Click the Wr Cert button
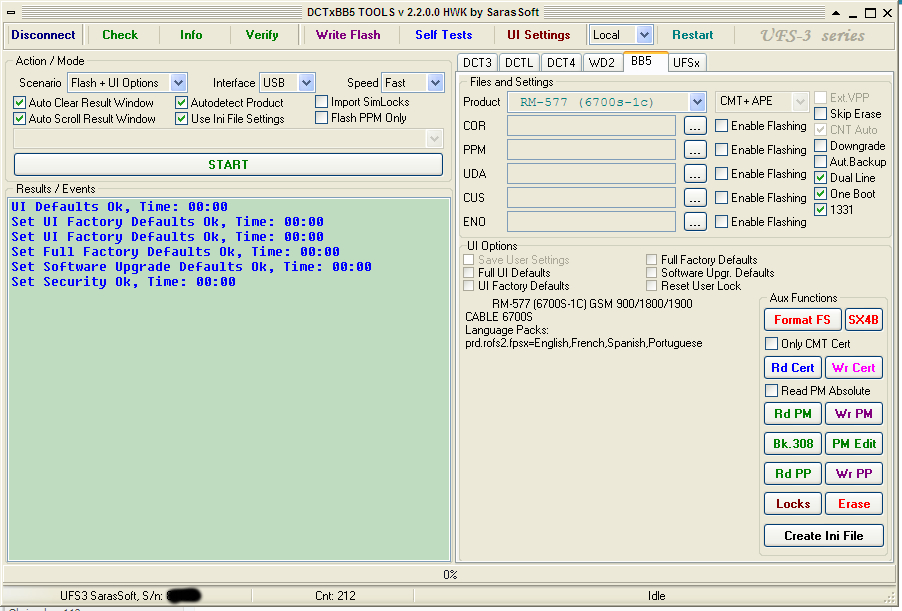This screenshot has width=902, height=611. coord(854,368)
